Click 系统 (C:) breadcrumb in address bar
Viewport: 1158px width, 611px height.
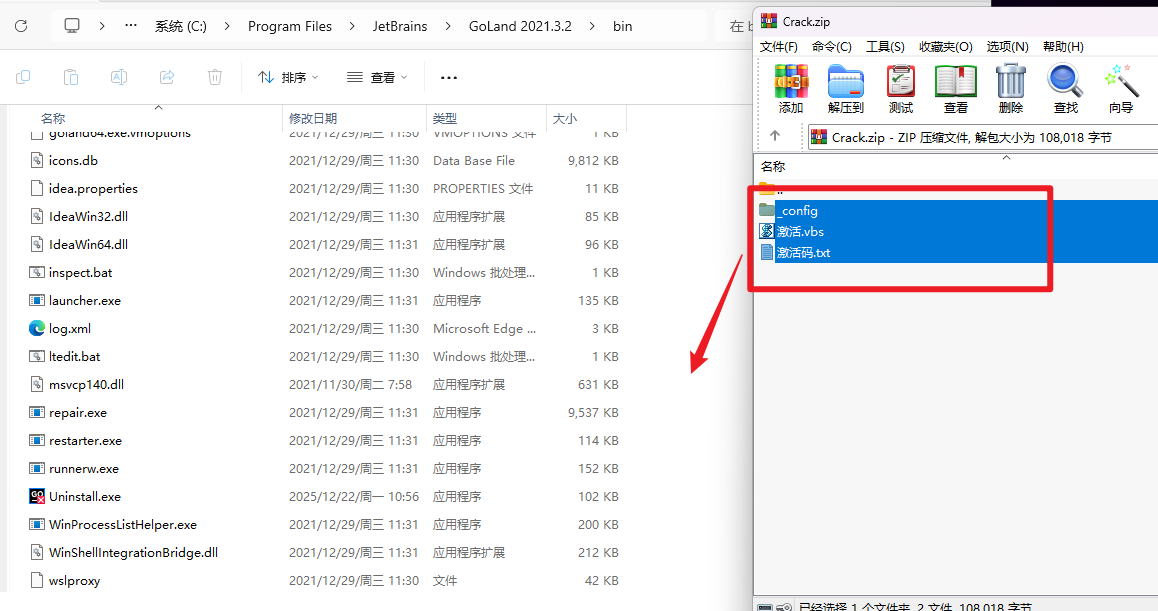tap(181, 26)
